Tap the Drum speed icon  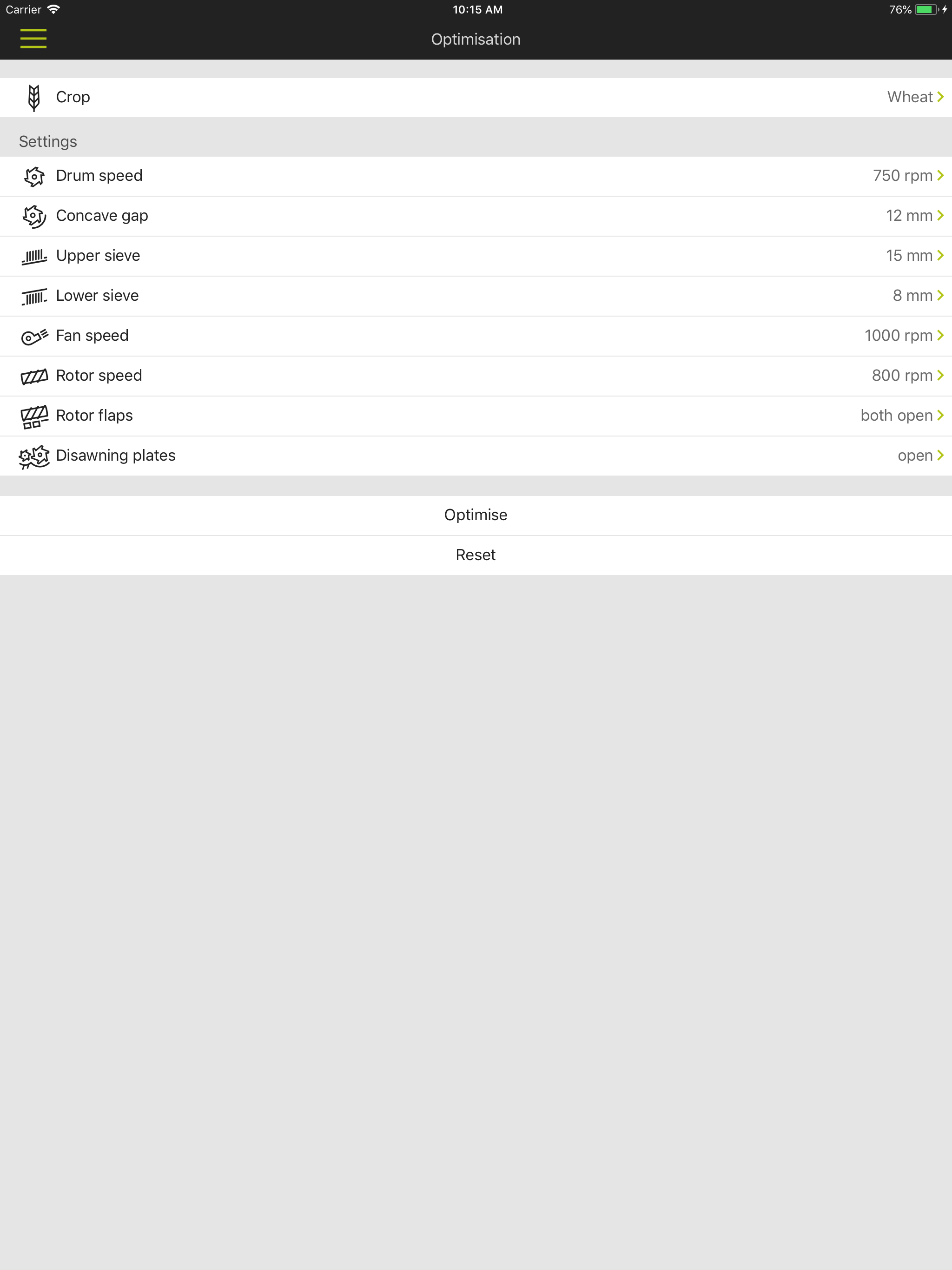34,176
